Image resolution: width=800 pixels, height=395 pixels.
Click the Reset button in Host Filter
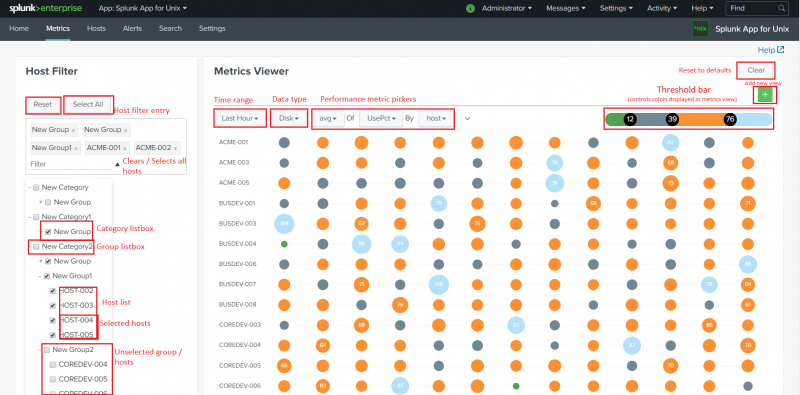pos(43,105)
